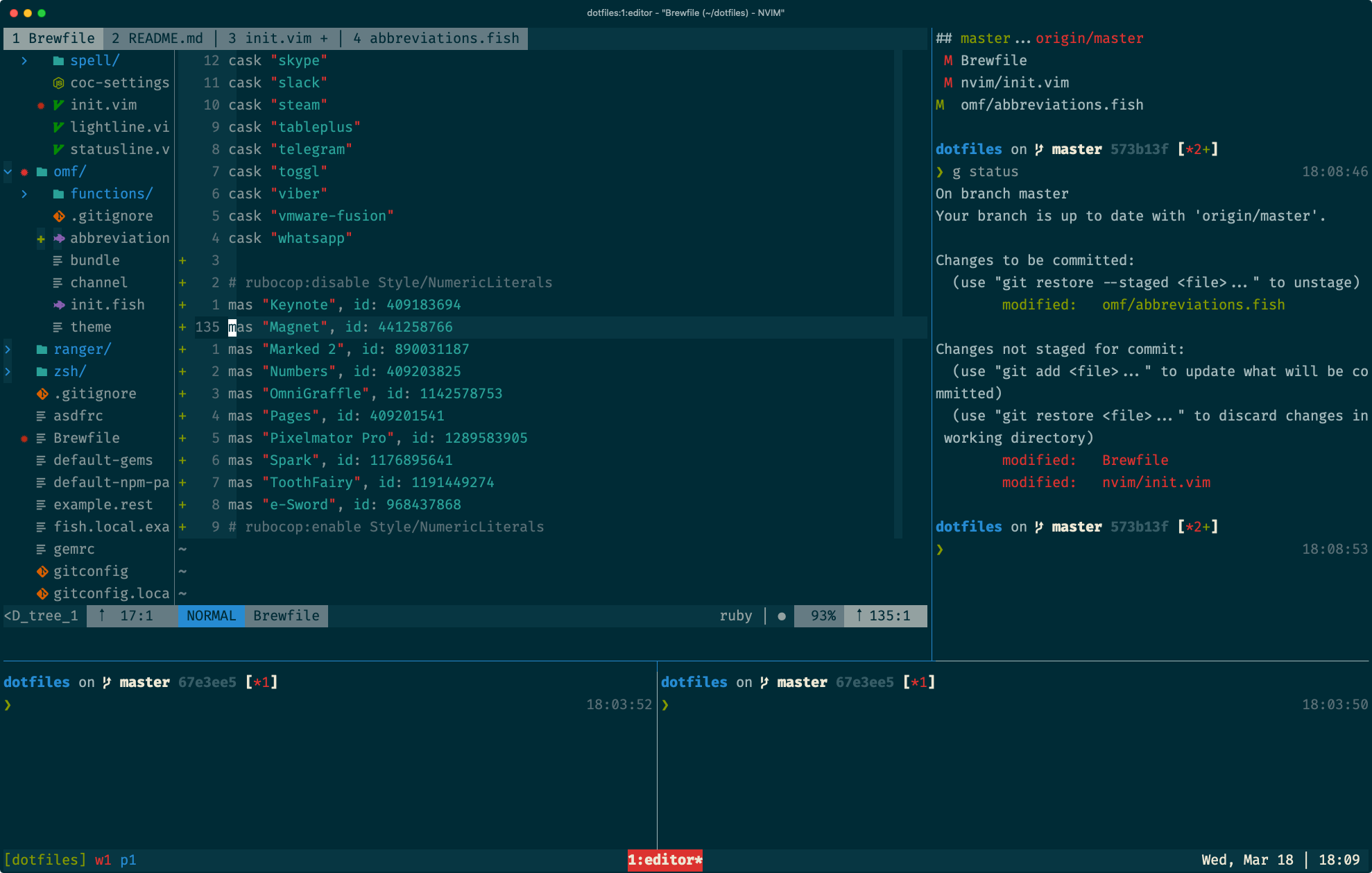Expand the functions/ folder chevron
This screenshot has height=873, width=1372.
(24, 194)
